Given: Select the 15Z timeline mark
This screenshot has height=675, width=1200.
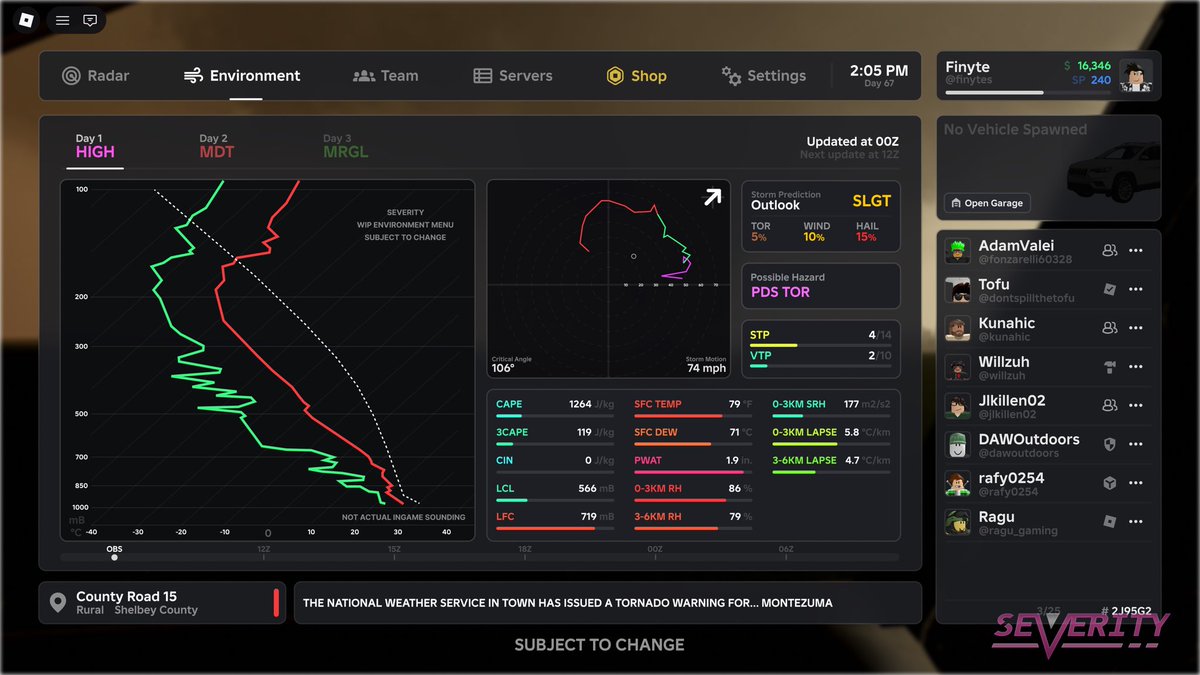Looking at the screenshot, I should 394,550.
